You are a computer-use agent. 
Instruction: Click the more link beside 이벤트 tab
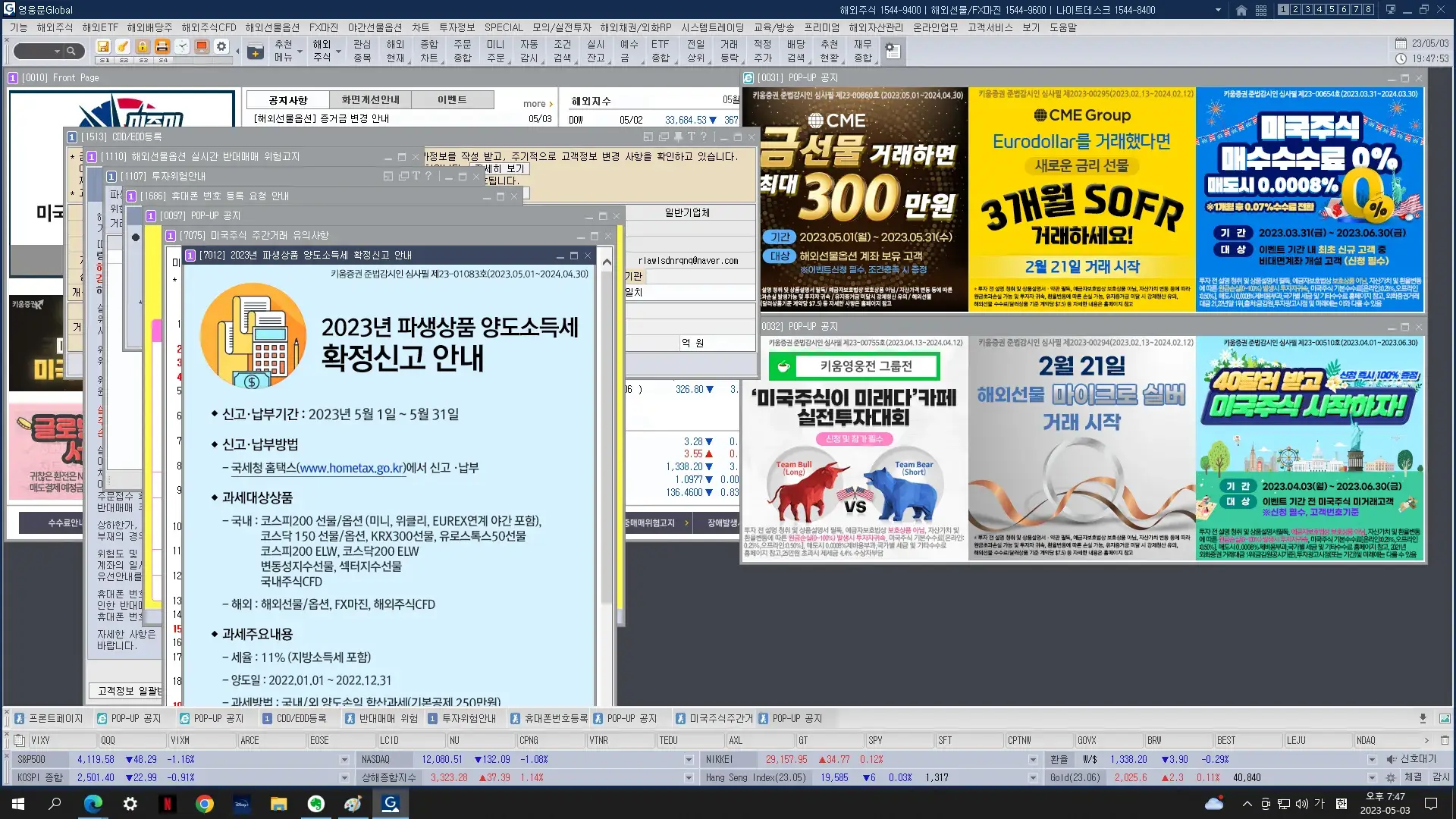click(538, 104)
